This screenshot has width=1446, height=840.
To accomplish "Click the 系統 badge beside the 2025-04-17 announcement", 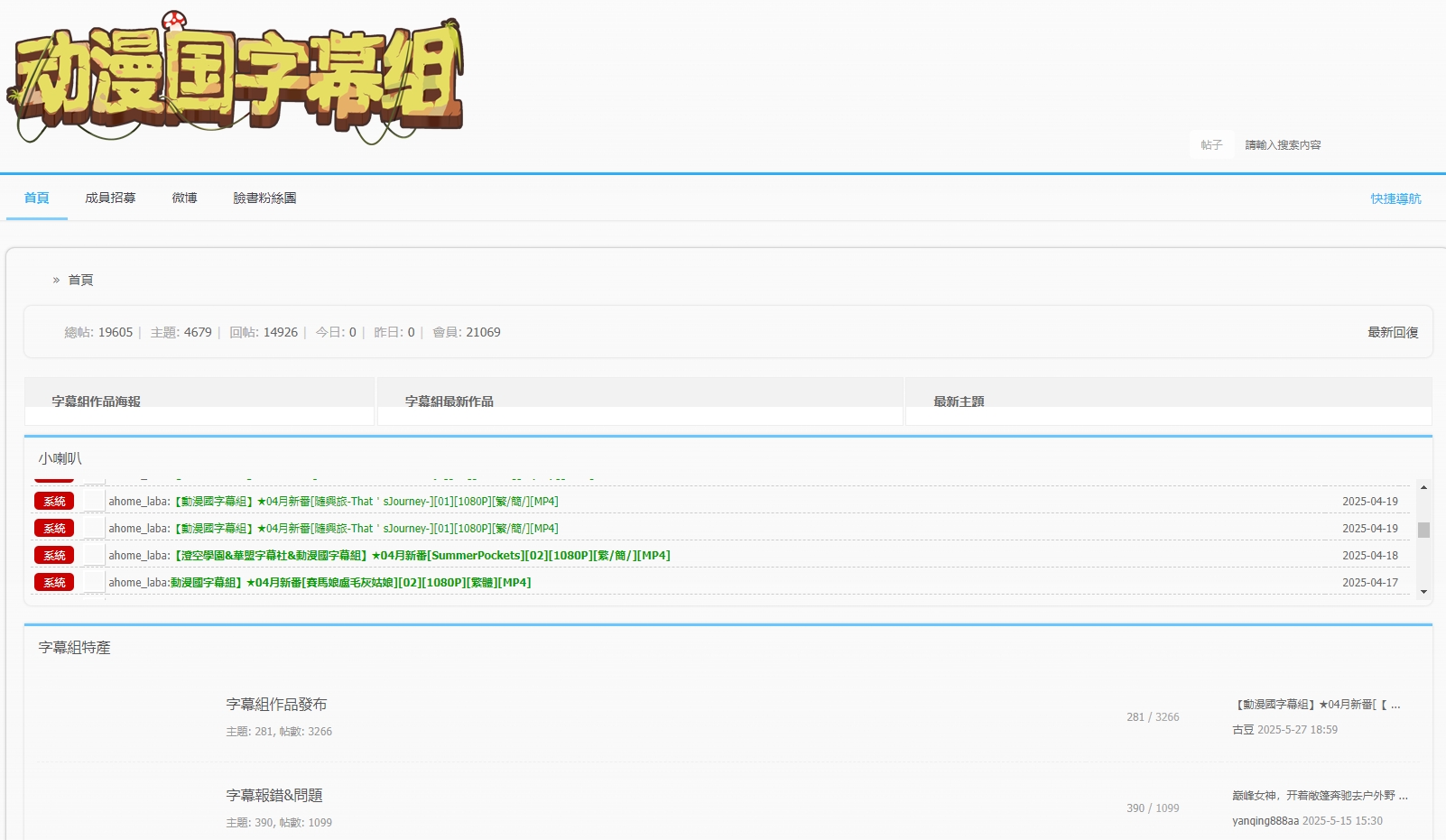I will [54, 583].
